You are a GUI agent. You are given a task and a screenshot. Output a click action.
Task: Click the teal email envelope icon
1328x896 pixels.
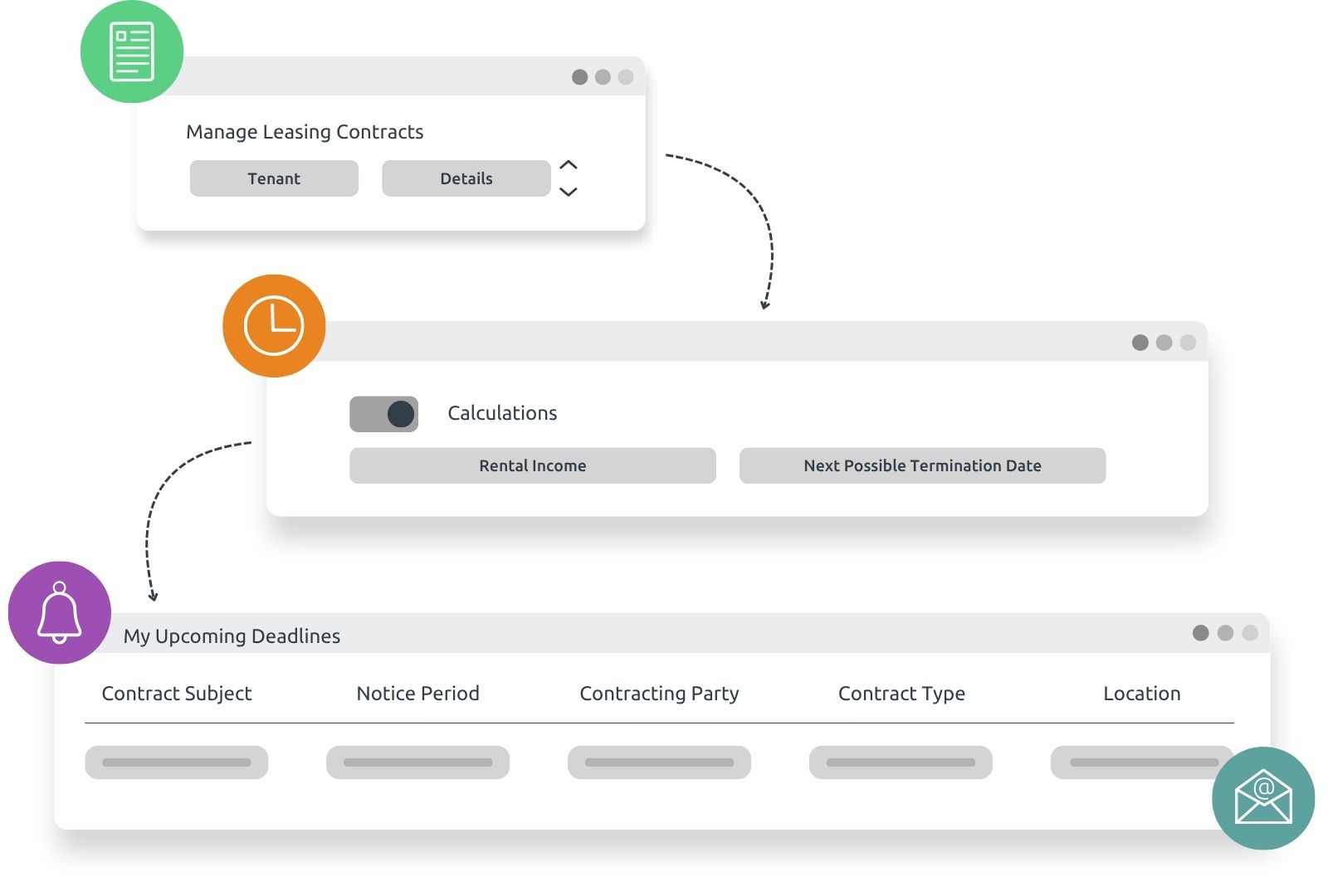click(x=1262, y=797)
